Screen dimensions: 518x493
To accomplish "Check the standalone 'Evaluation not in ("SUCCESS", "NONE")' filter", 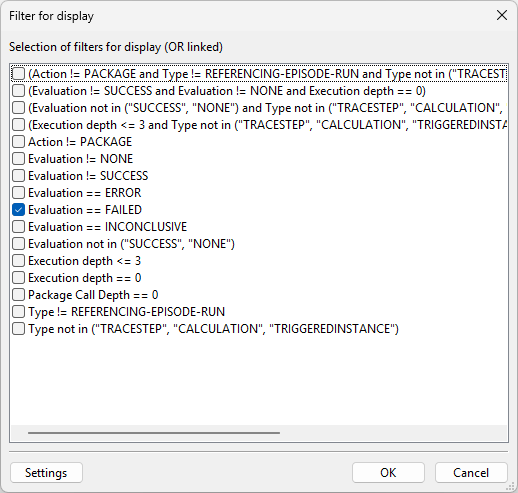I will pos(18,244).
